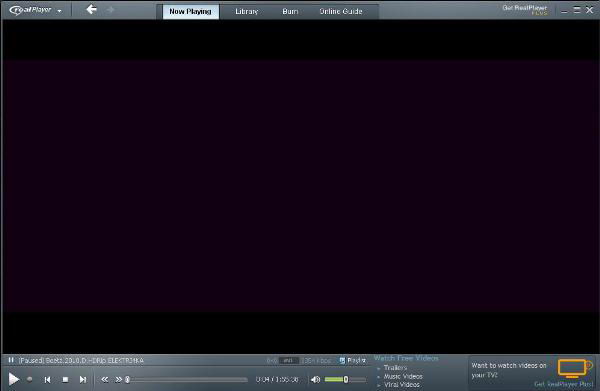Skip to the previous clip
Viewport: 600px width, 391px height.
47,380
